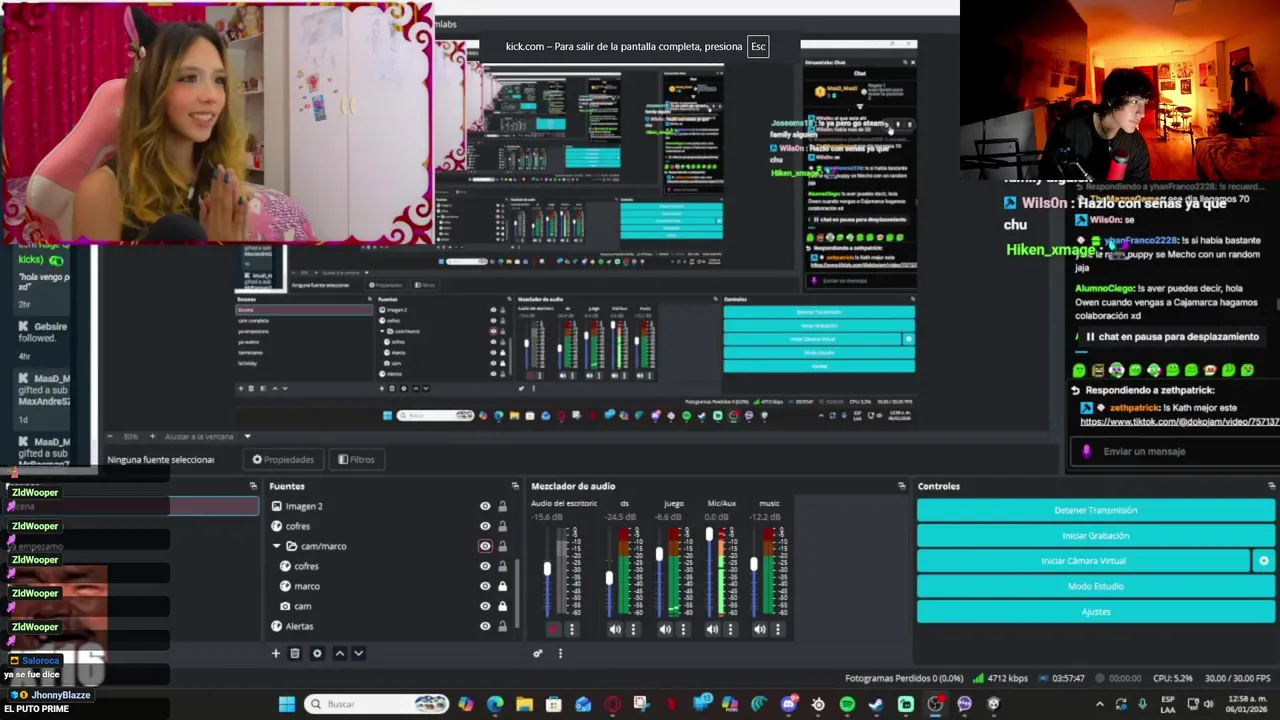Open the TikTok link in chat
Screen dimensions: 1280x720
click(x=1179, y=422)
